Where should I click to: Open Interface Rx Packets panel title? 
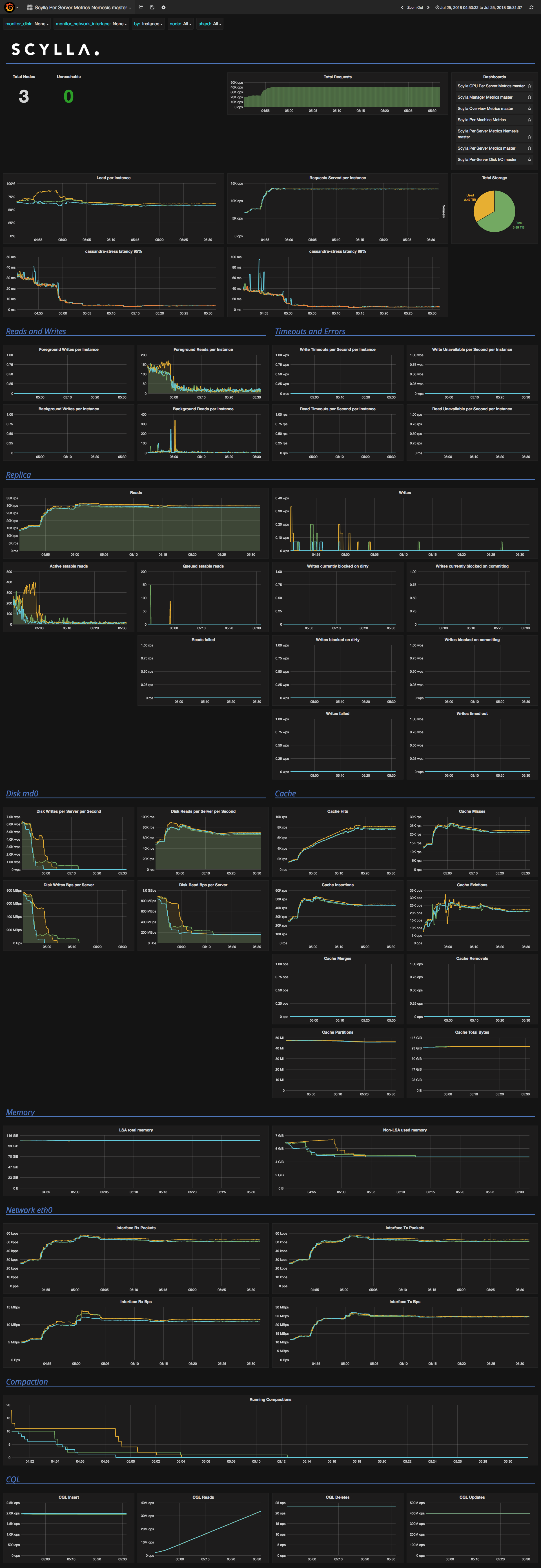pos(136,1228)
